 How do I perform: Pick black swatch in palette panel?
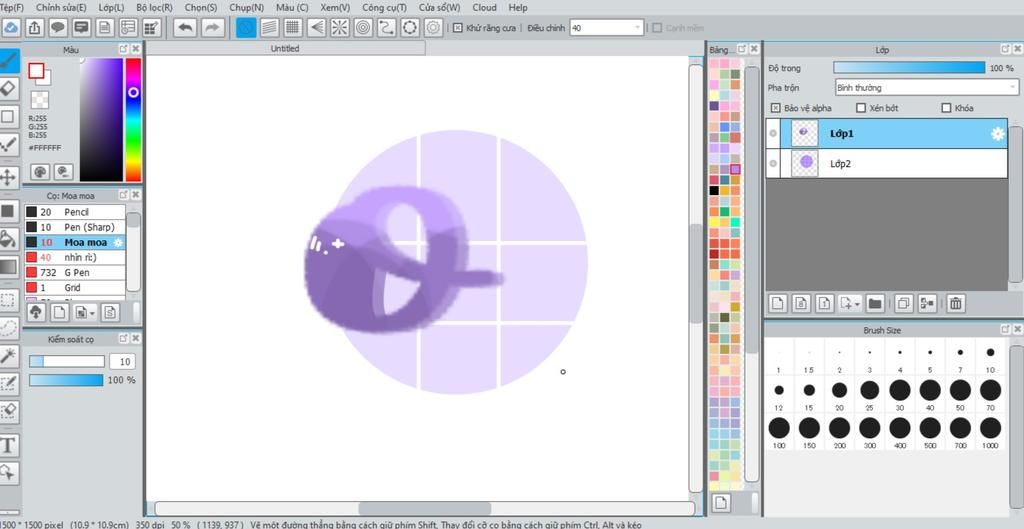(714, 191)
